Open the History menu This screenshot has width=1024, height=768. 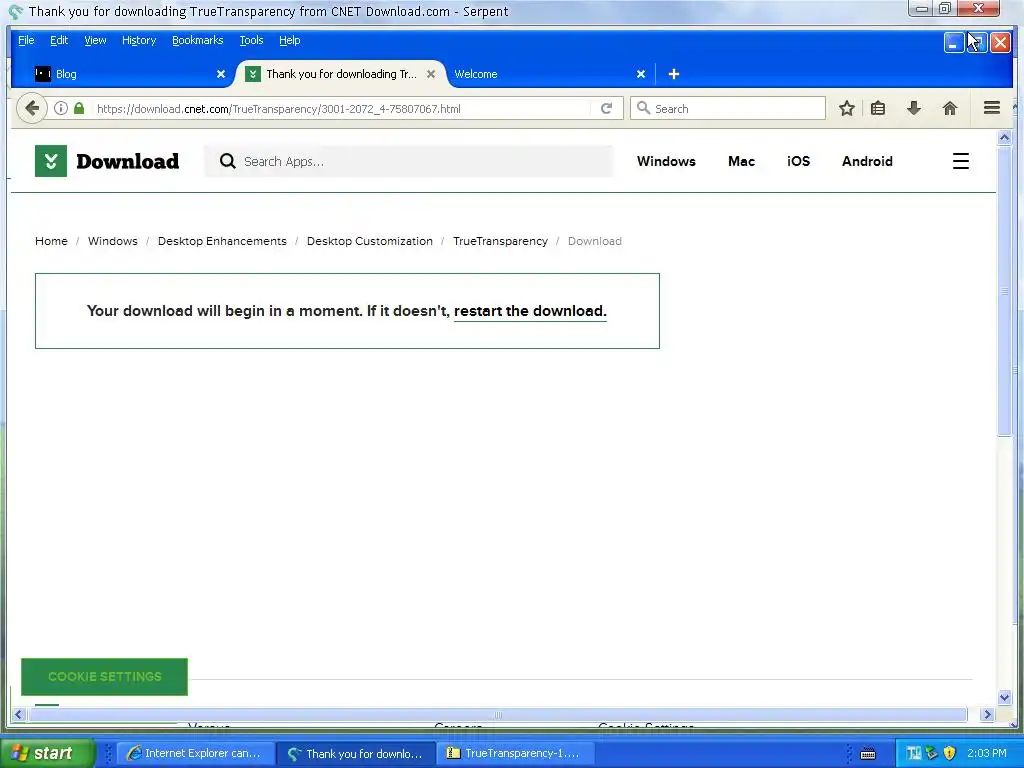pyautogui.click(x=139, y=40)
